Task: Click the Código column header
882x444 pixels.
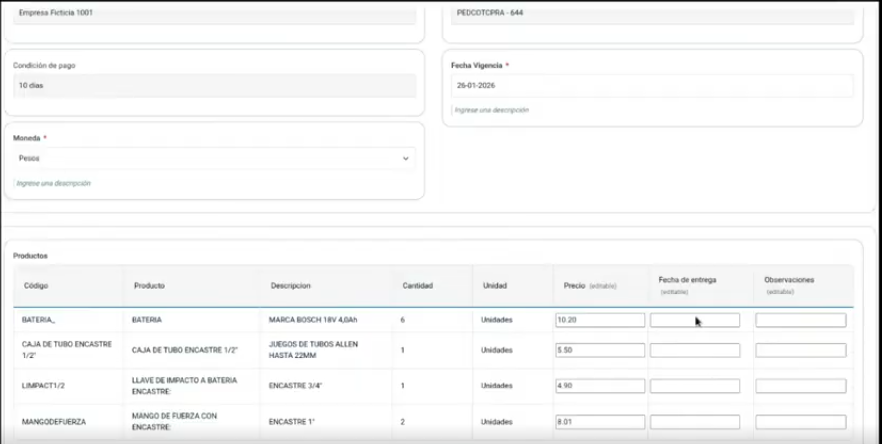Action: [36, 286]
